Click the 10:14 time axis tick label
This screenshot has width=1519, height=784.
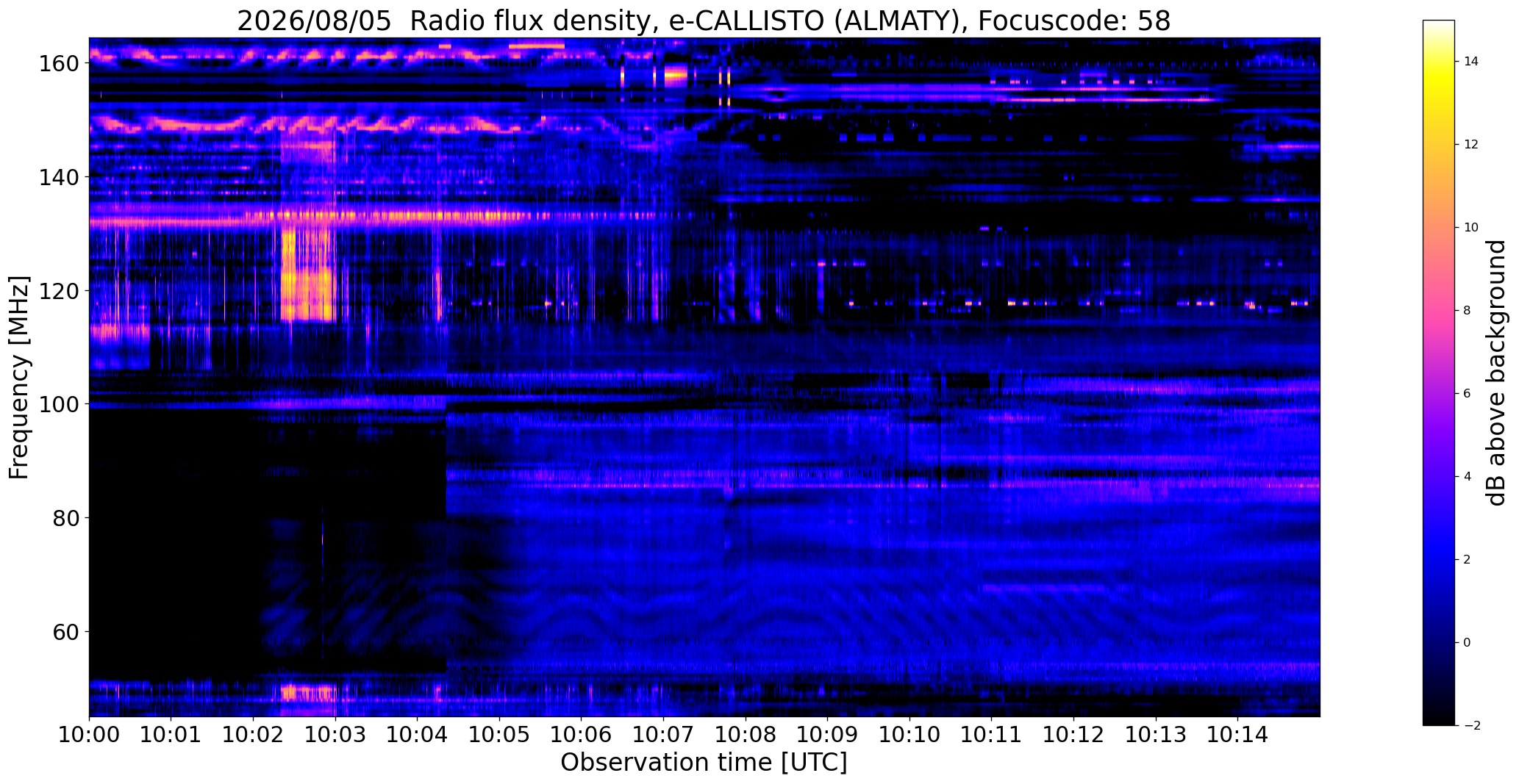pyautogui.click(x=1237, y=734)
